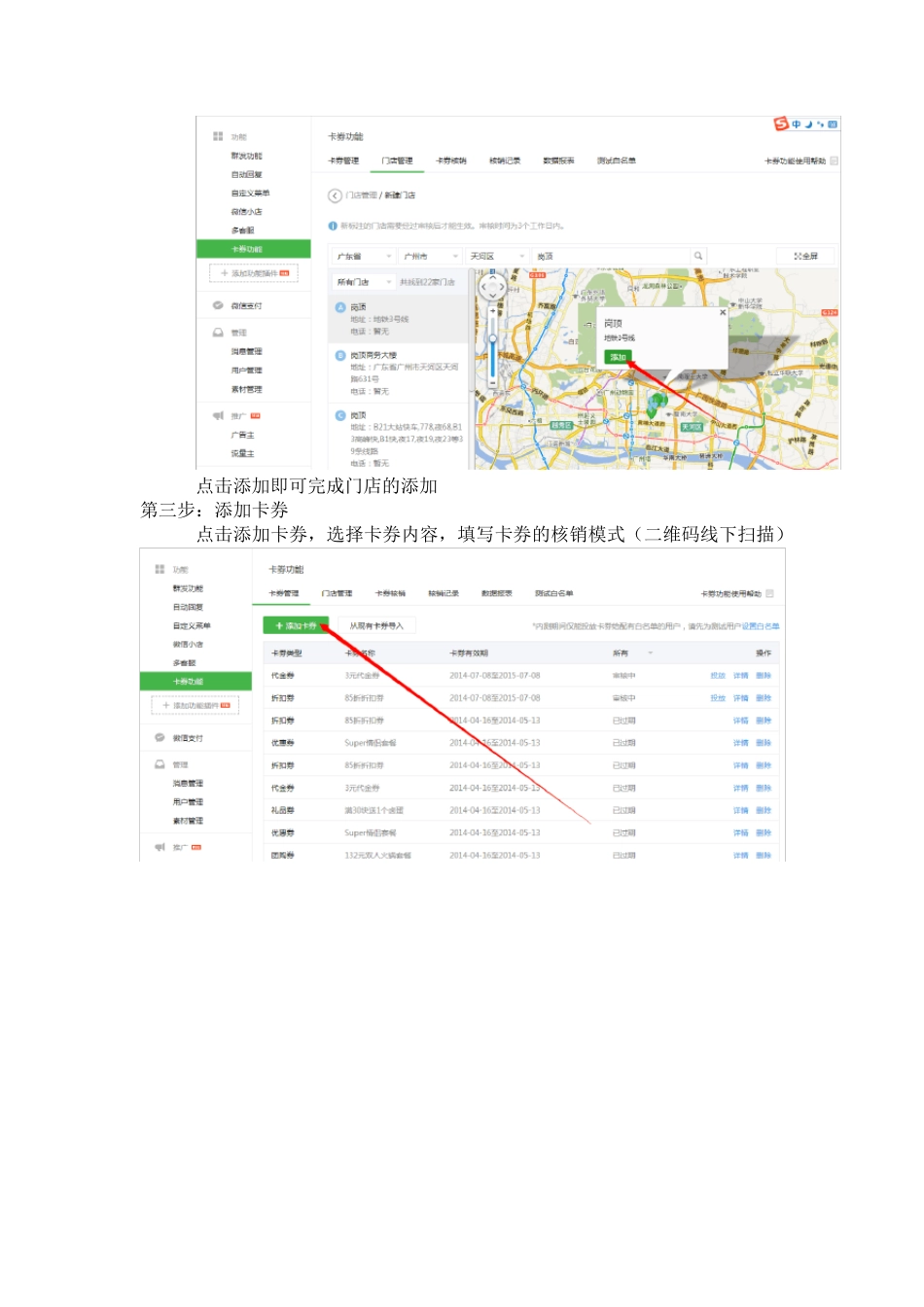Click the Sogou input method S icon
The width and height of the screenshot is (924, 1307).
[x=781, y=124]
